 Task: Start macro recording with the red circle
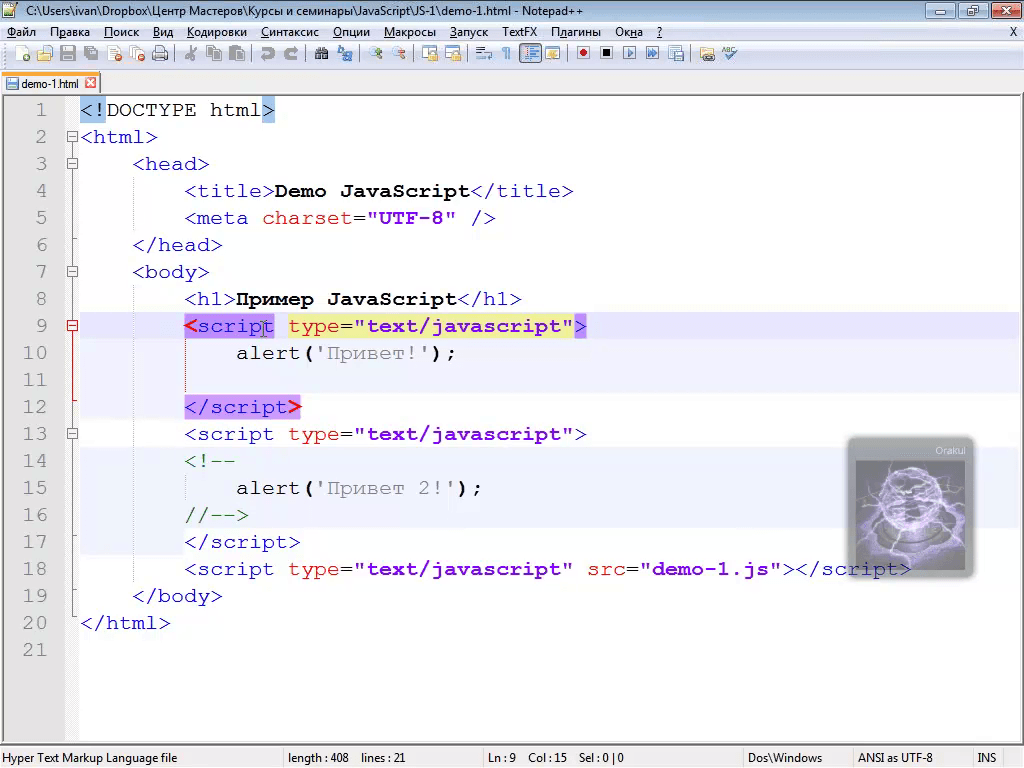(x=583, y=54)
